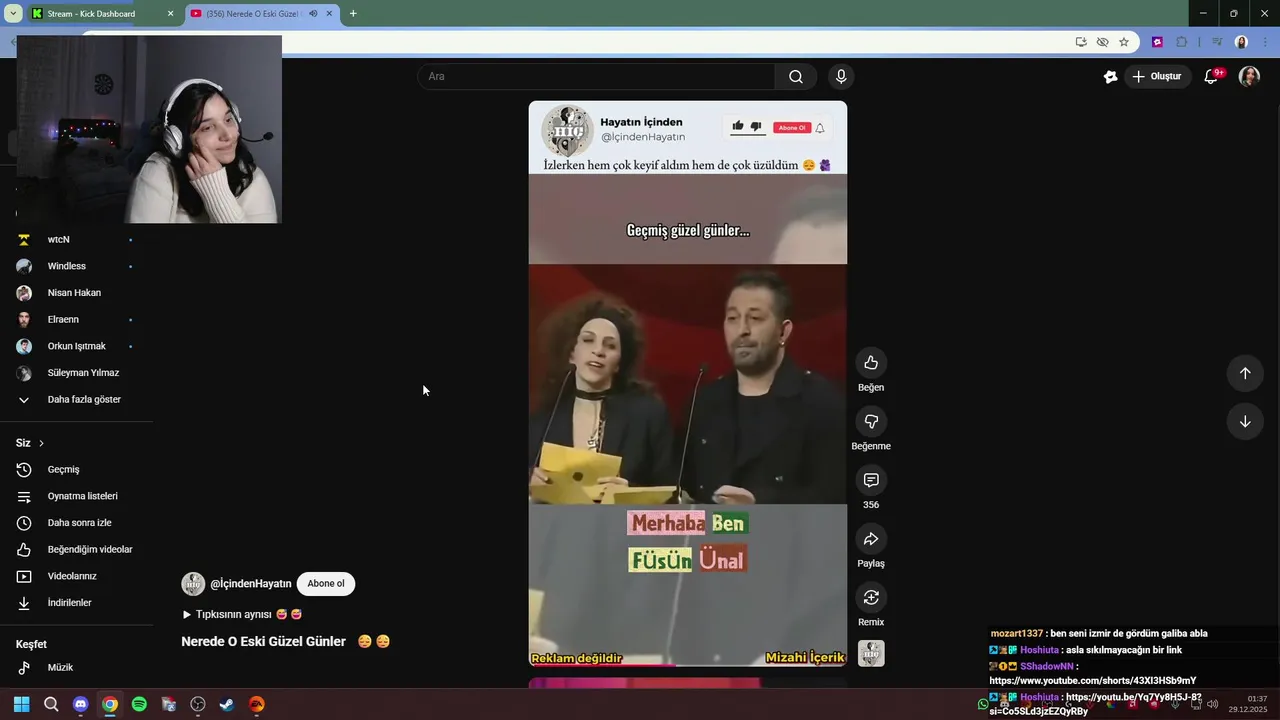
Task: Click the install app icon in address bar
Action: pos(1081,42)
